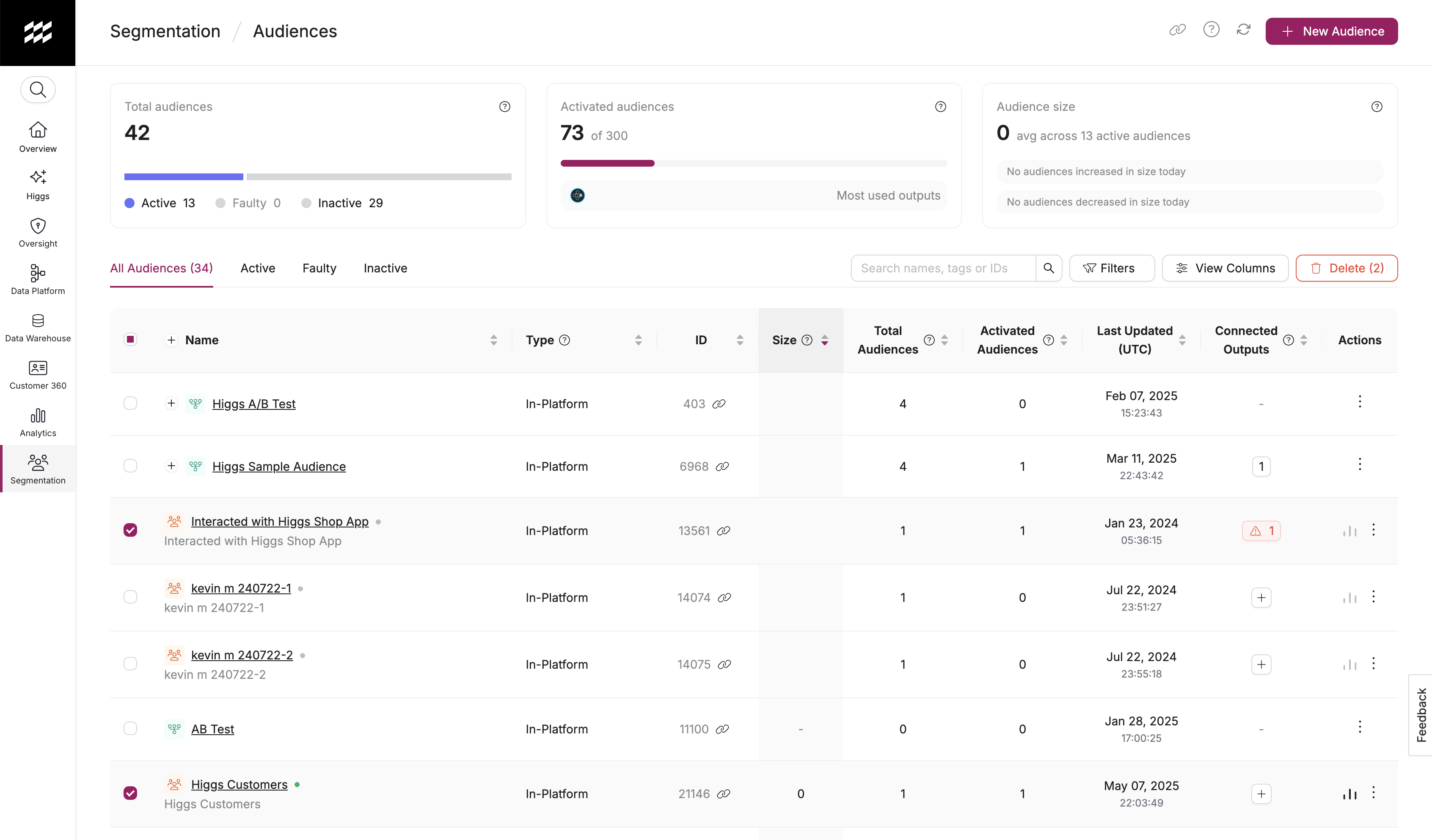Open the AB Test audience link
Viewport: 1432px width, 840px height.
[212, 729]
